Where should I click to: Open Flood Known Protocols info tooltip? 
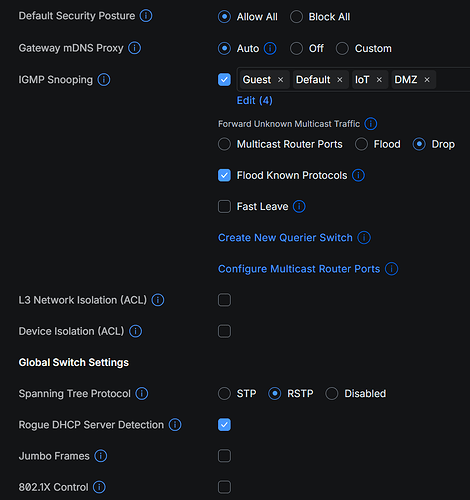358,175
